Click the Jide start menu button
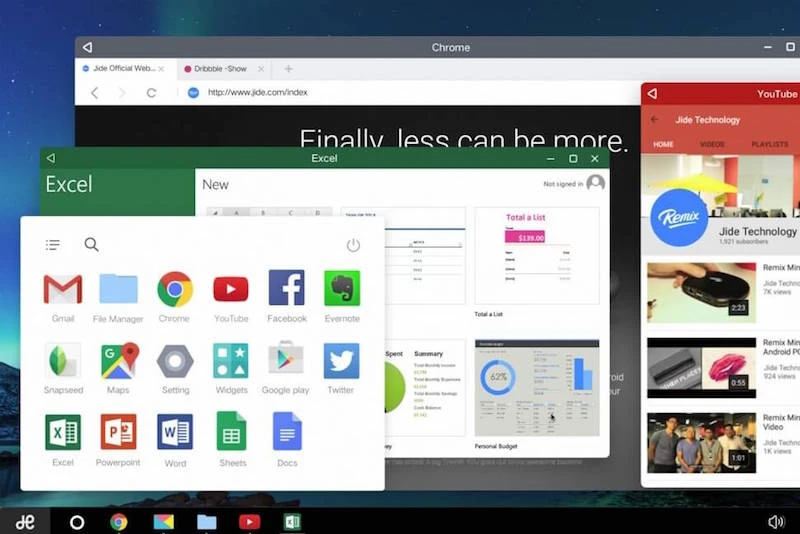Image resolution: width=800 pixels, height=534 pixels. click(x=25, y=522)
